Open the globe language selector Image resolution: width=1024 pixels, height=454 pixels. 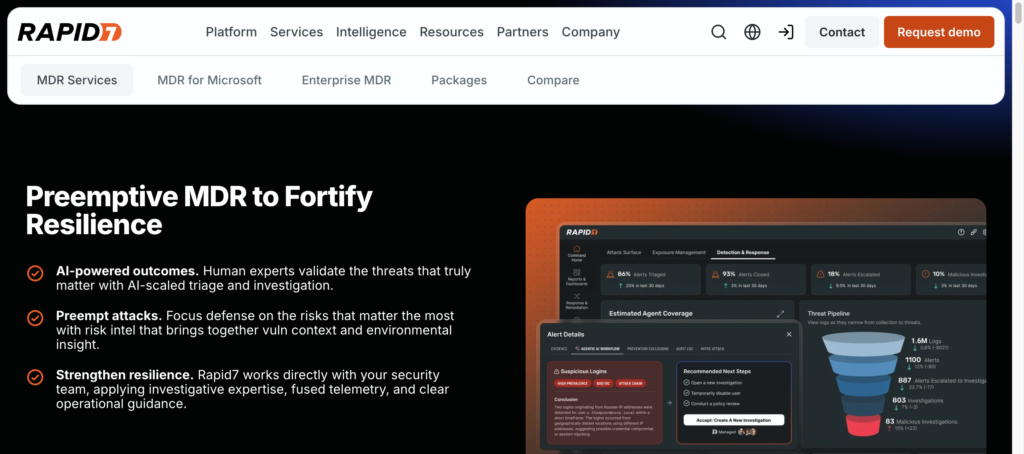pyautogui.click(x=752, y=32)
